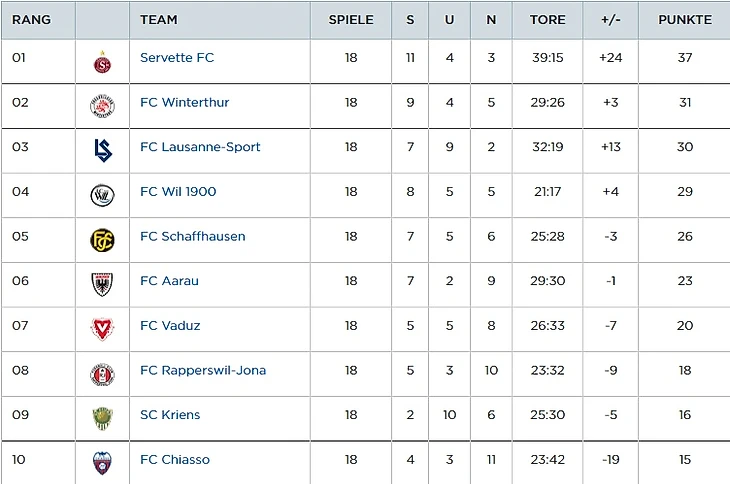Click the SC Kriens club crest
The image size is (730, 484).
coord(102,418)
